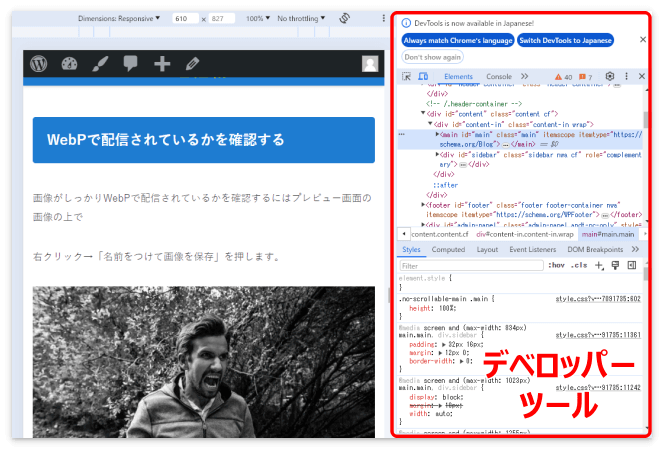Select main#main.main breadcrumb
664x451 pixels.
608,234
